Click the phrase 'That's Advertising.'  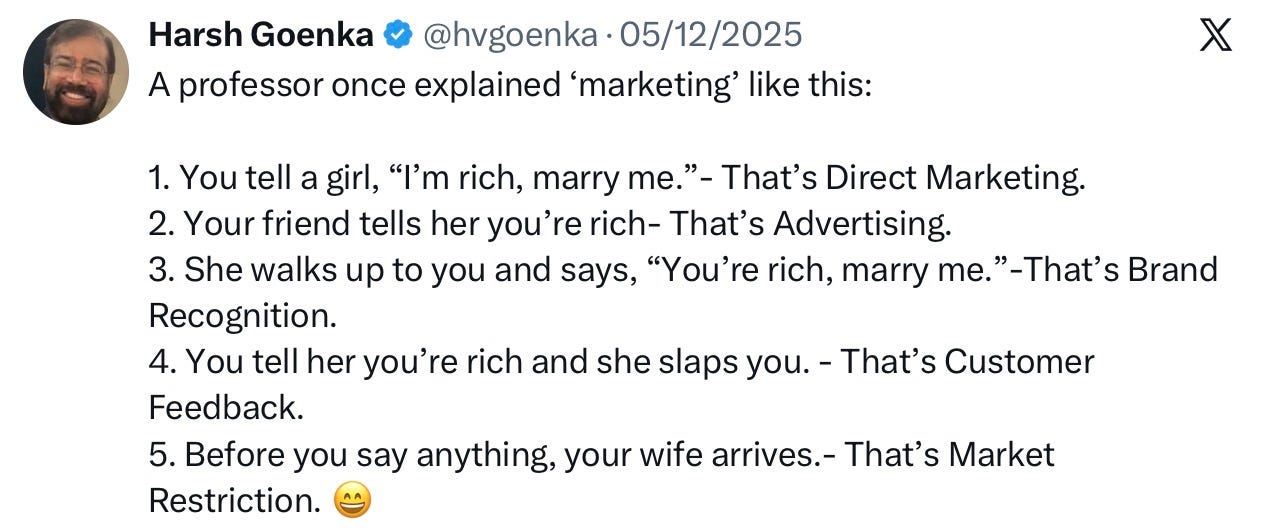(810, 224)
